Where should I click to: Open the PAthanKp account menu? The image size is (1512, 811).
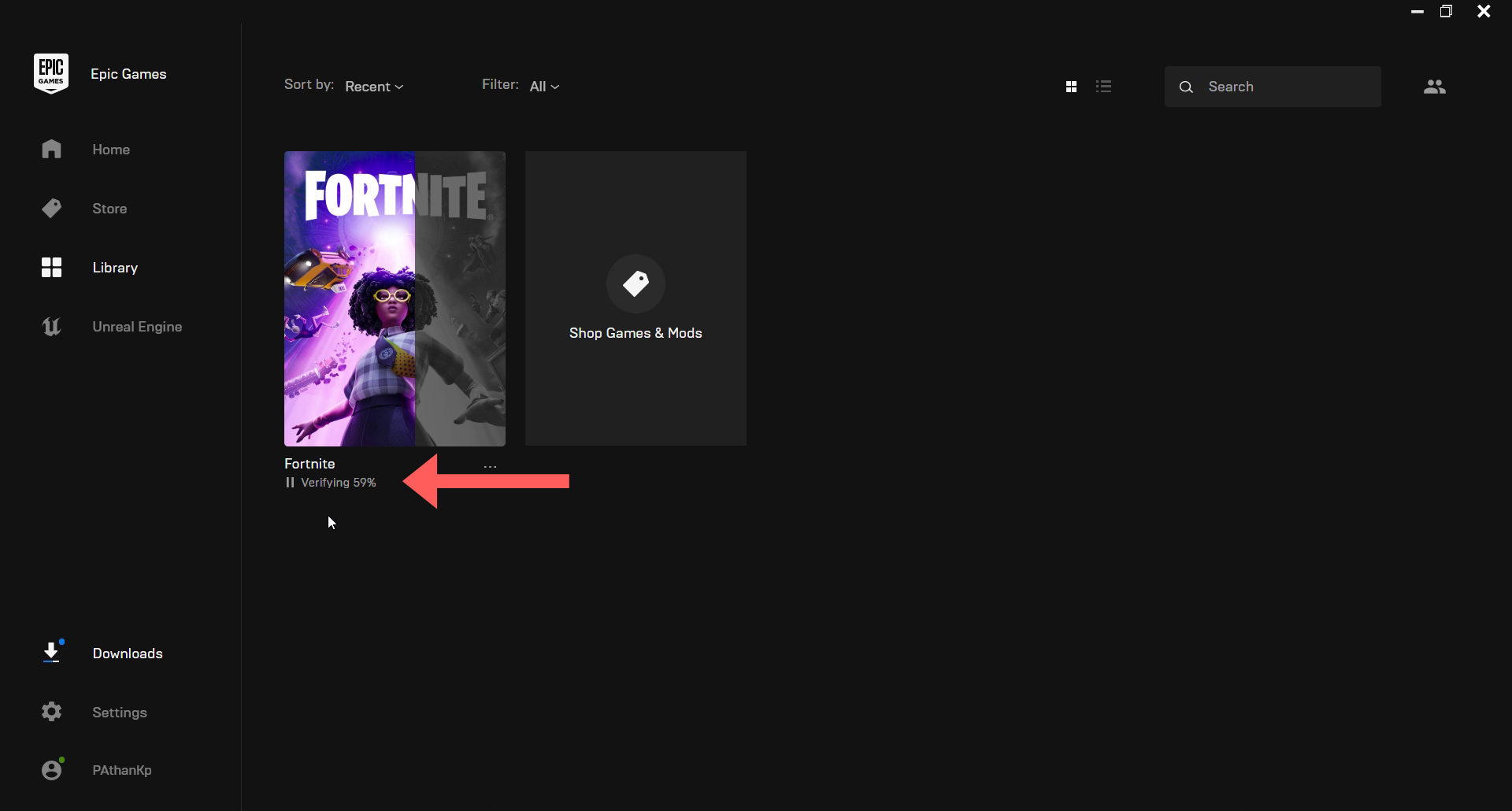[x=121, y=769]
